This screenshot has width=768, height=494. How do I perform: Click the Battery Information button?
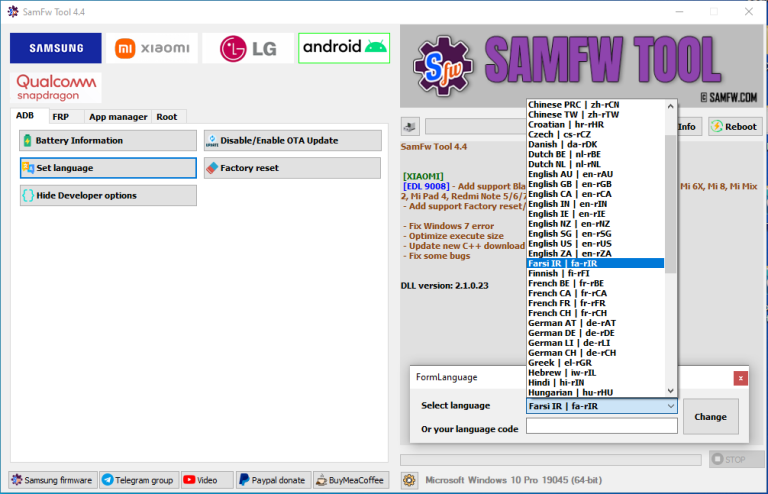click(x=108, y=141)
